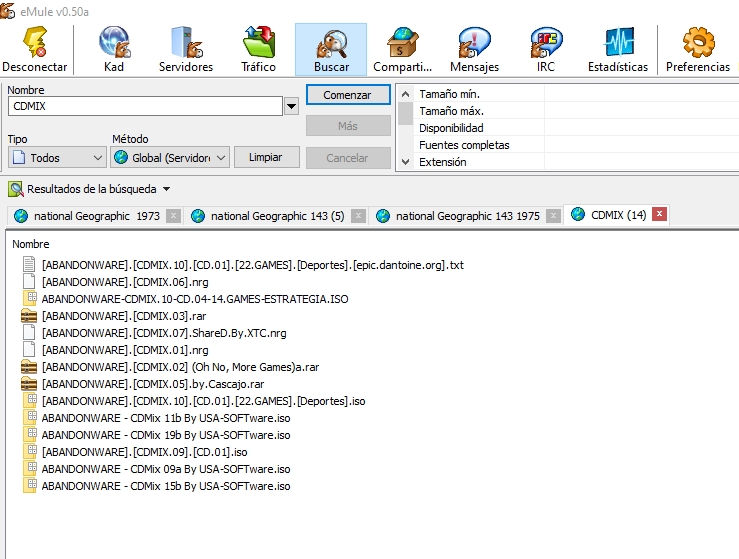Click the Nombre search text field
This screenshot has height=559, width=739.
click(x=145, y=106)
